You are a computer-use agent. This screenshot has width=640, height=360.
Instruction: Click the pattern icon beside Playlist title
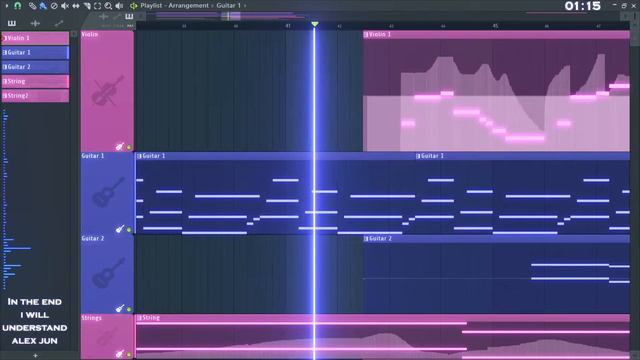[133, 6]
